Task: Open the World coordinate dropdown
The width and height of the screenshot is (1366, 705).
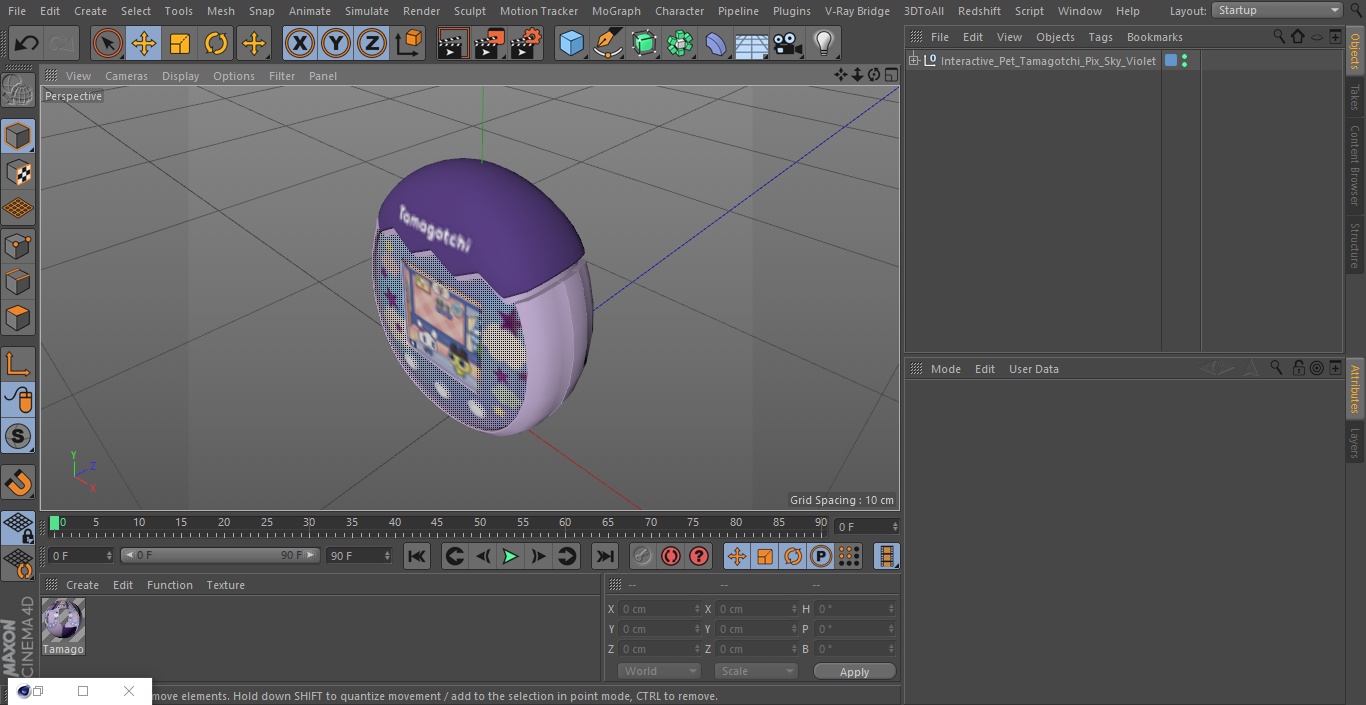Action: tap(659, 671)
